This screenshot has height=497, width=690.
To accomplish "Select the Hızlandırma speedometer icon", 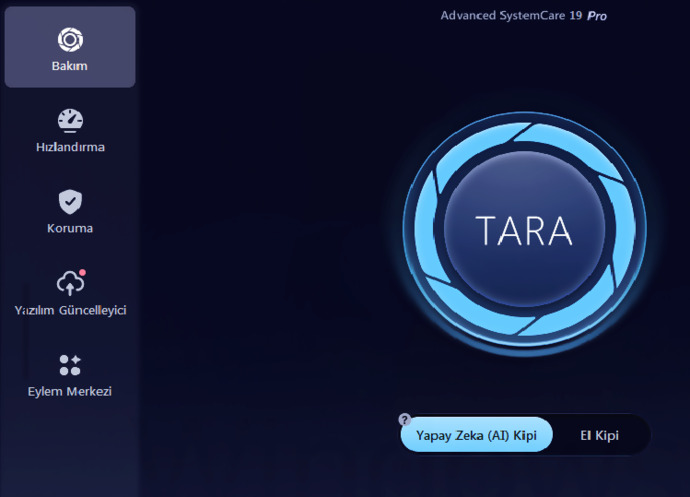I will 70,121.
